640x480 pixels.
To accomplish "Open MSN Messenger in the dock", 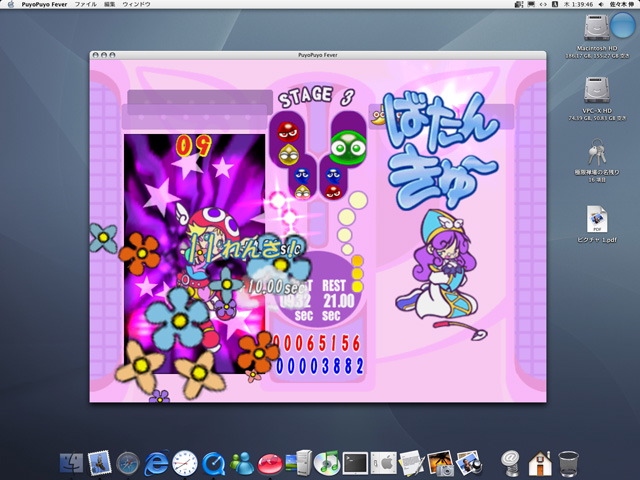I will 242,464.
